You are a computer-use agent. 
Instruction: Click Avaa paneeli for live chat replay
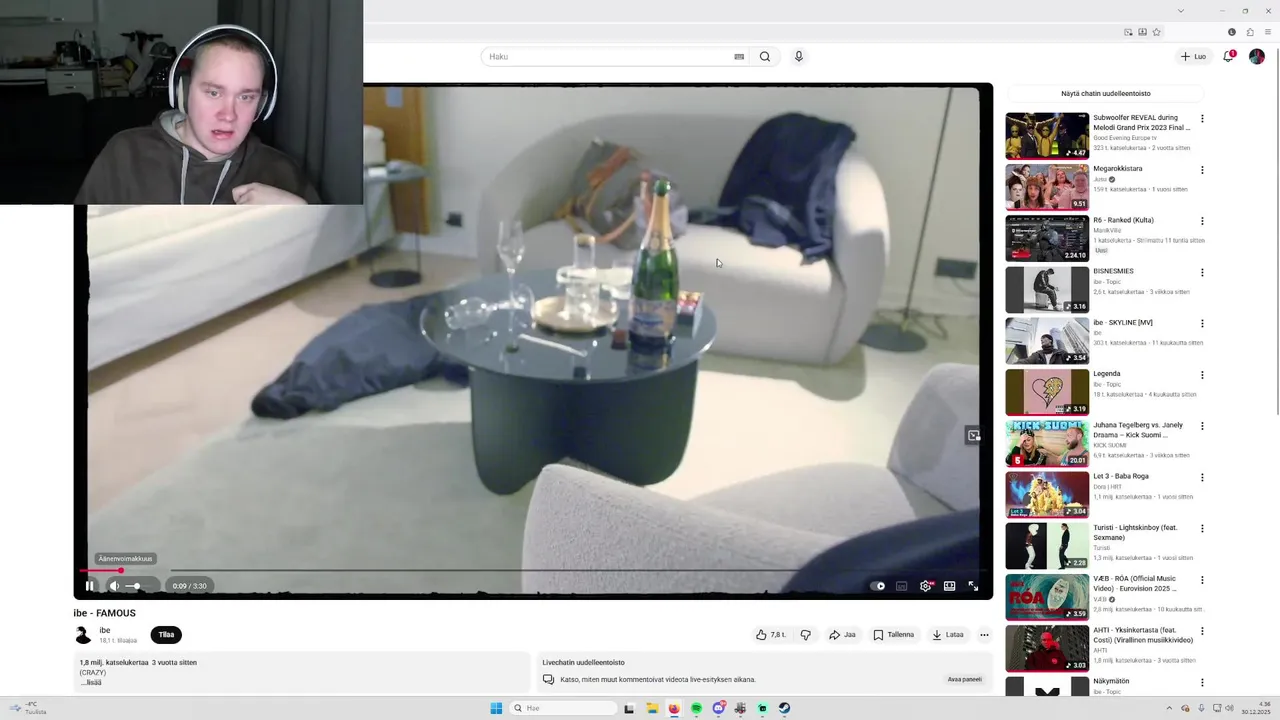965,680
